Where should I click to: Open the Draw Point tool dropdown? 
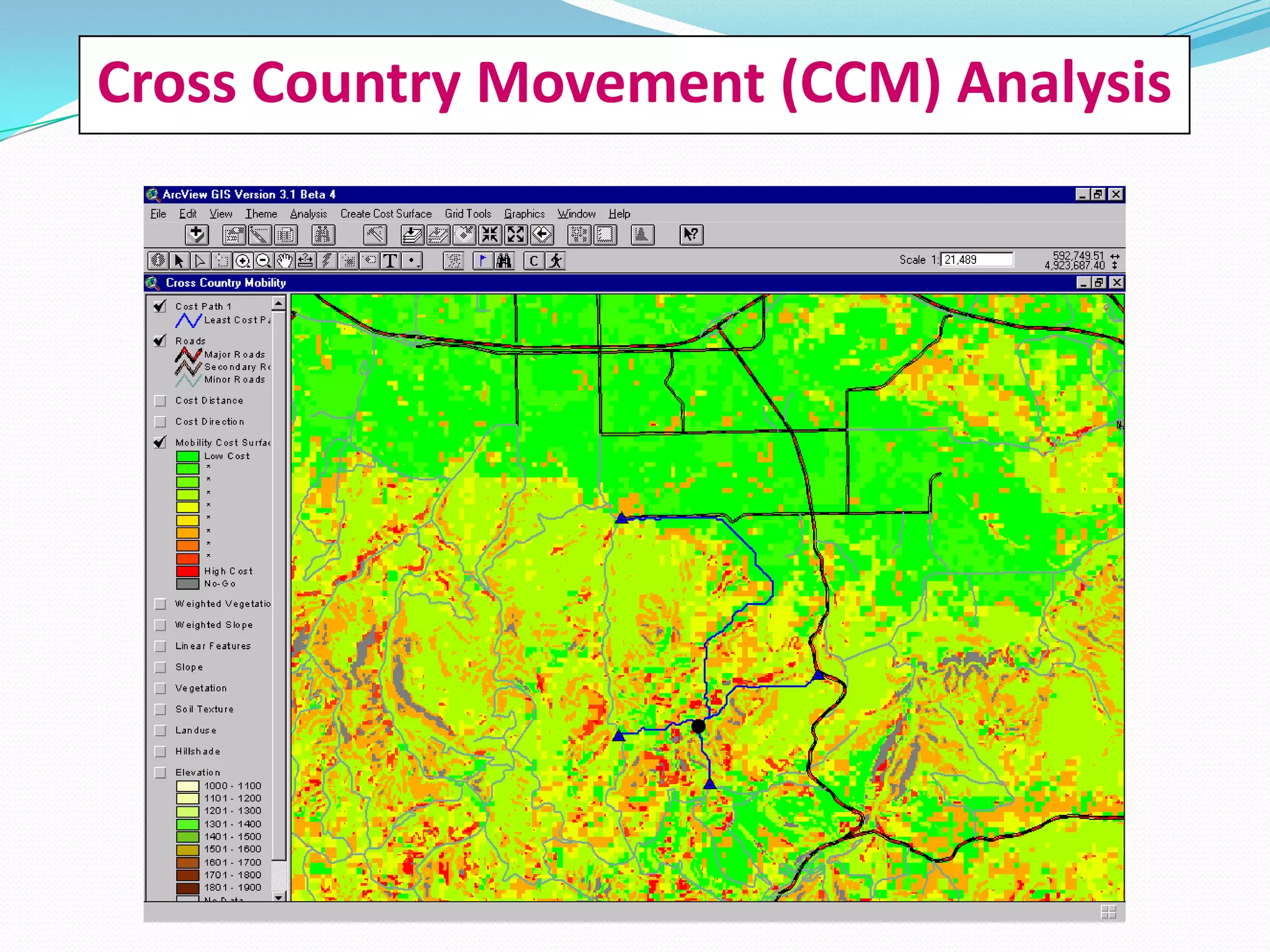(412, 261)
